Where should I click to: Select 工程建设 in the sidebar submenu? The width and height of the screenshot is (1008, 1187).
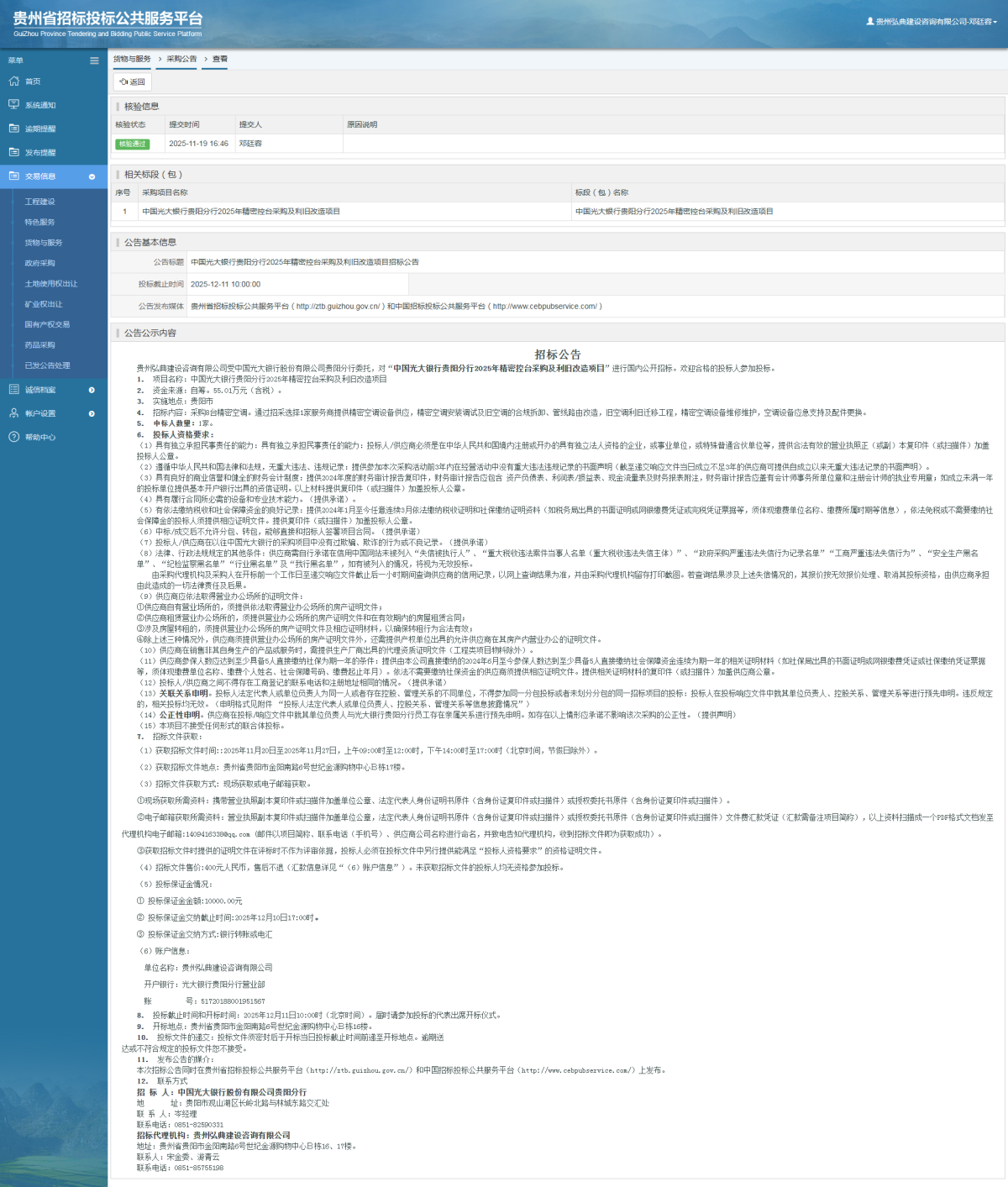[x=39, y=202]
